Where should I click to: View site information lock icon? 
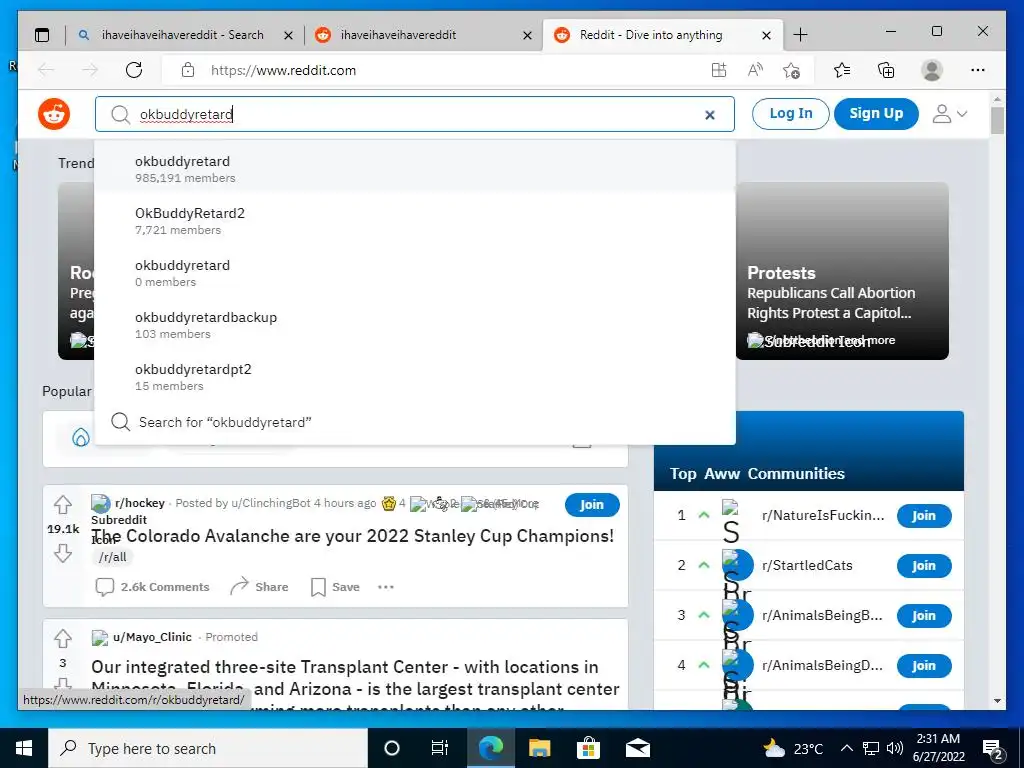[187, 70]
